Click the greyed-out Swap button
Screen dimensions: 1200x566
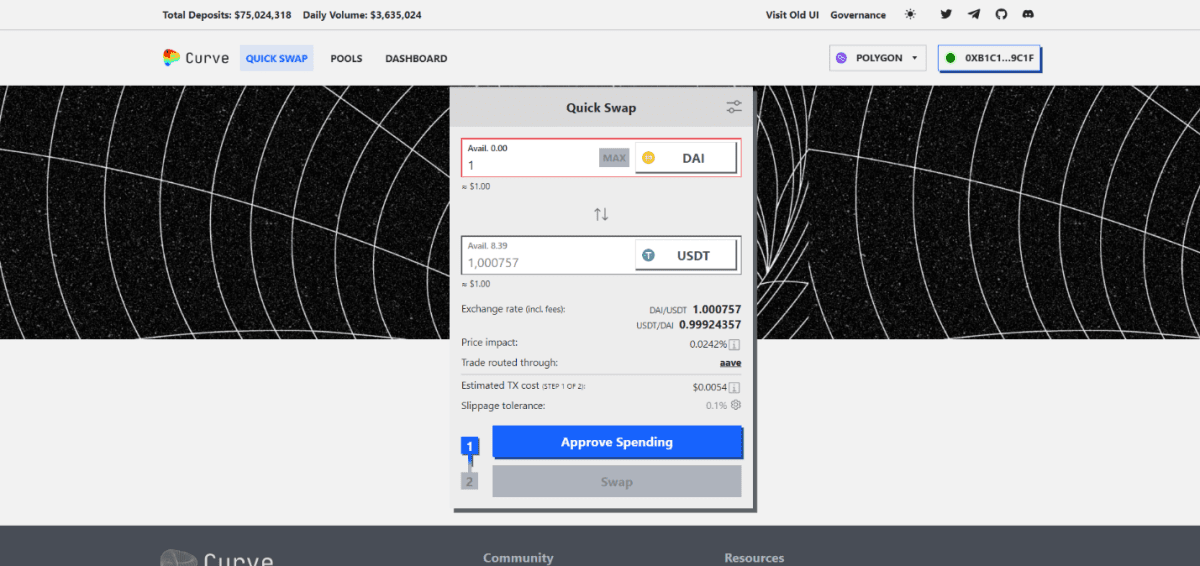point(617,482)
